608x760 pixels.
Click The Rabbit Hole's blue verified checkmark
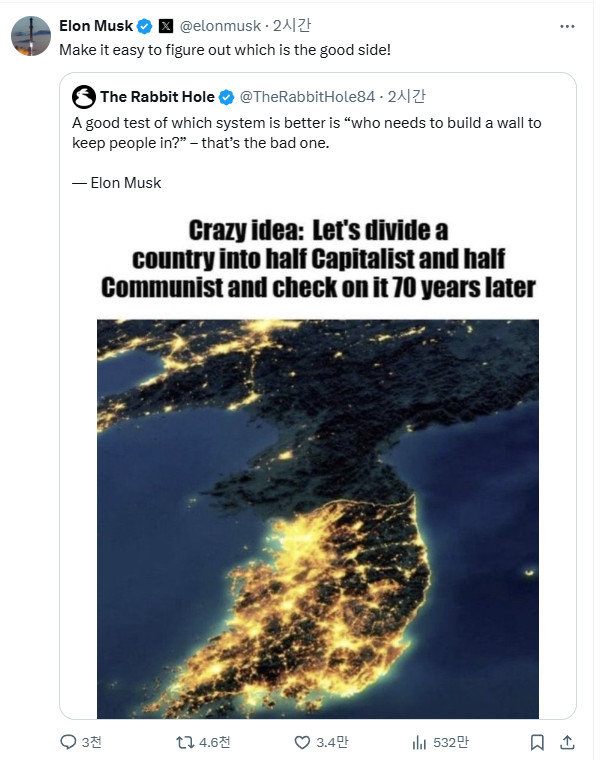(227, 97)
